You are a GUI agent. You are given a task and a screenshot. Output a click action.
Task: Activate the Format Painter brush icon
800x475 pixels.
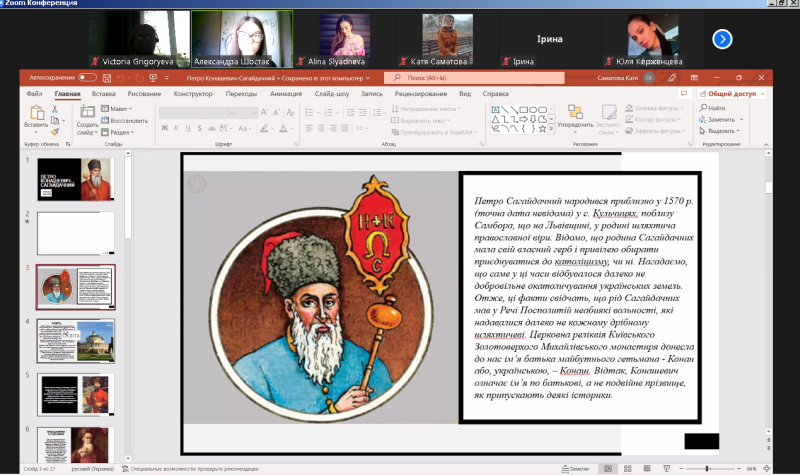(55, 132)
